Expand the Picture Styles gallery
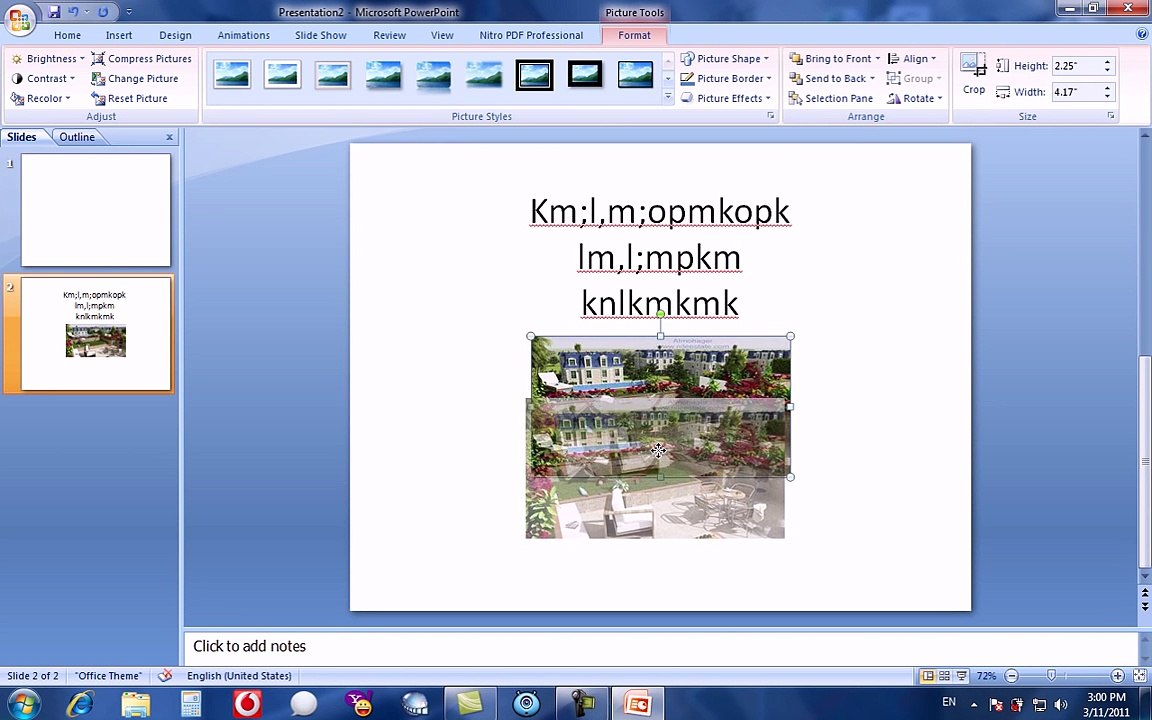 [x=668, y=96]
